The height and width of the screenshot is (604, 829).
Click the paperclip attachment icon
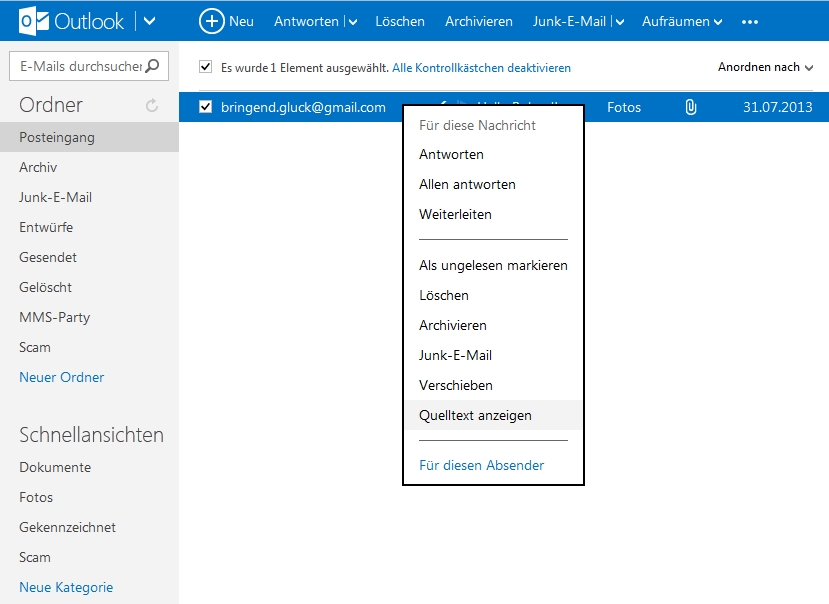click(690, 107)
